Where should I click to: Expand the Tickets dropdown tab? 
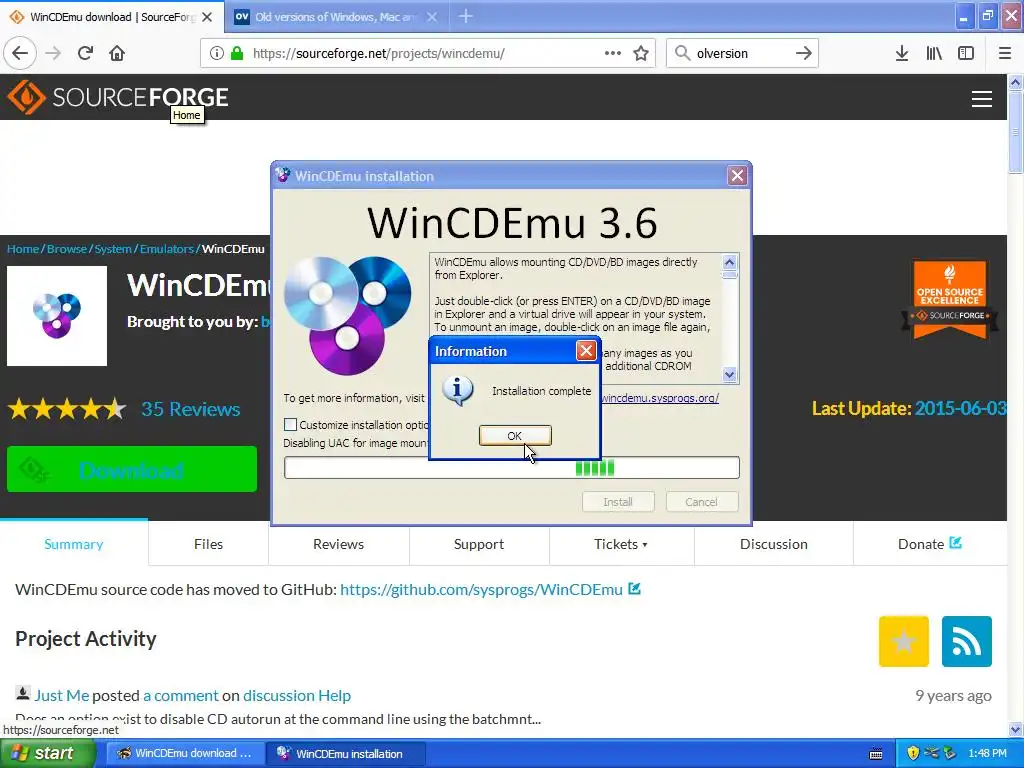click(621, 544)
